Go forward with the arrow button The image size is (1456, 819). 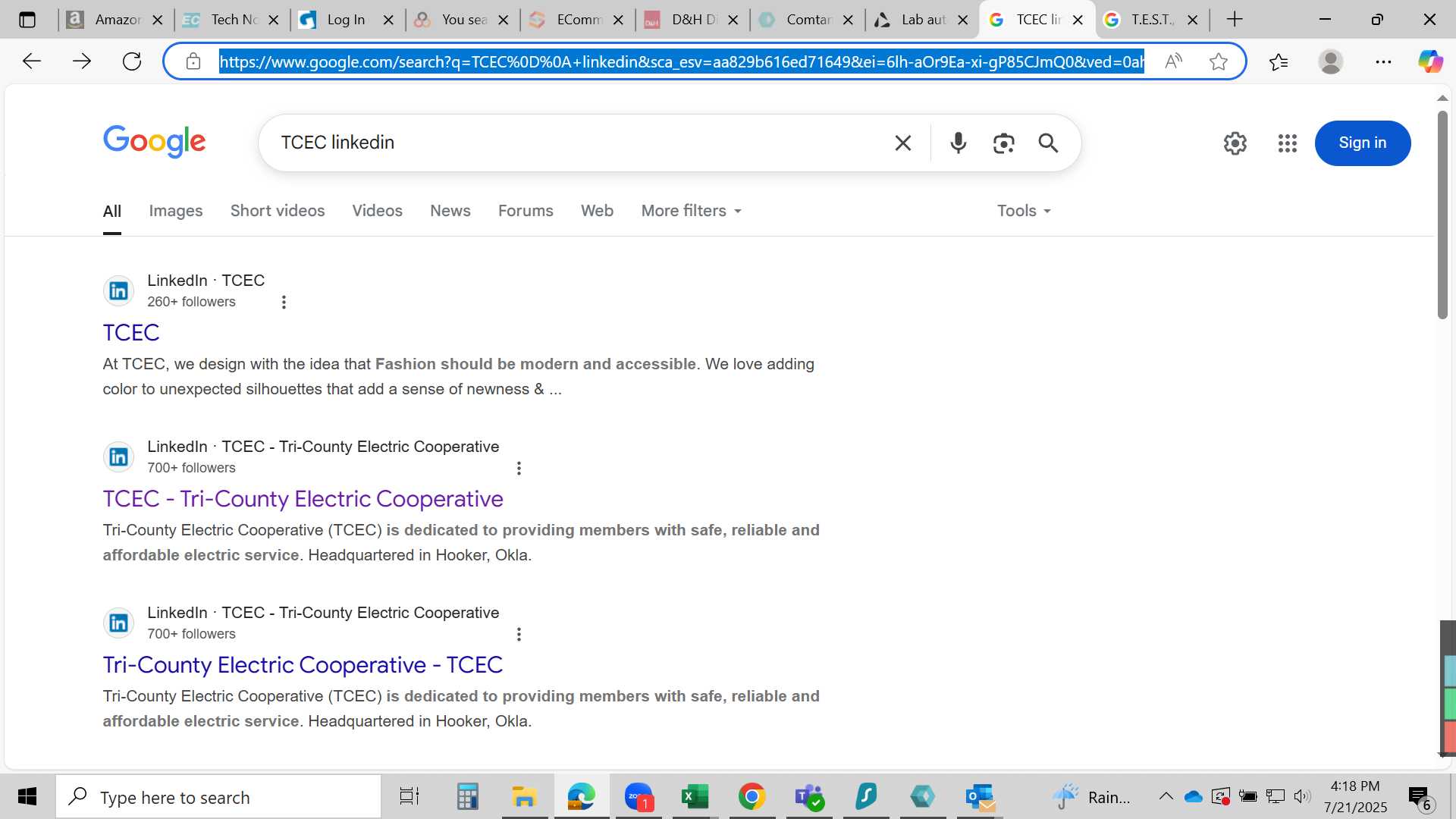(81, 61)
